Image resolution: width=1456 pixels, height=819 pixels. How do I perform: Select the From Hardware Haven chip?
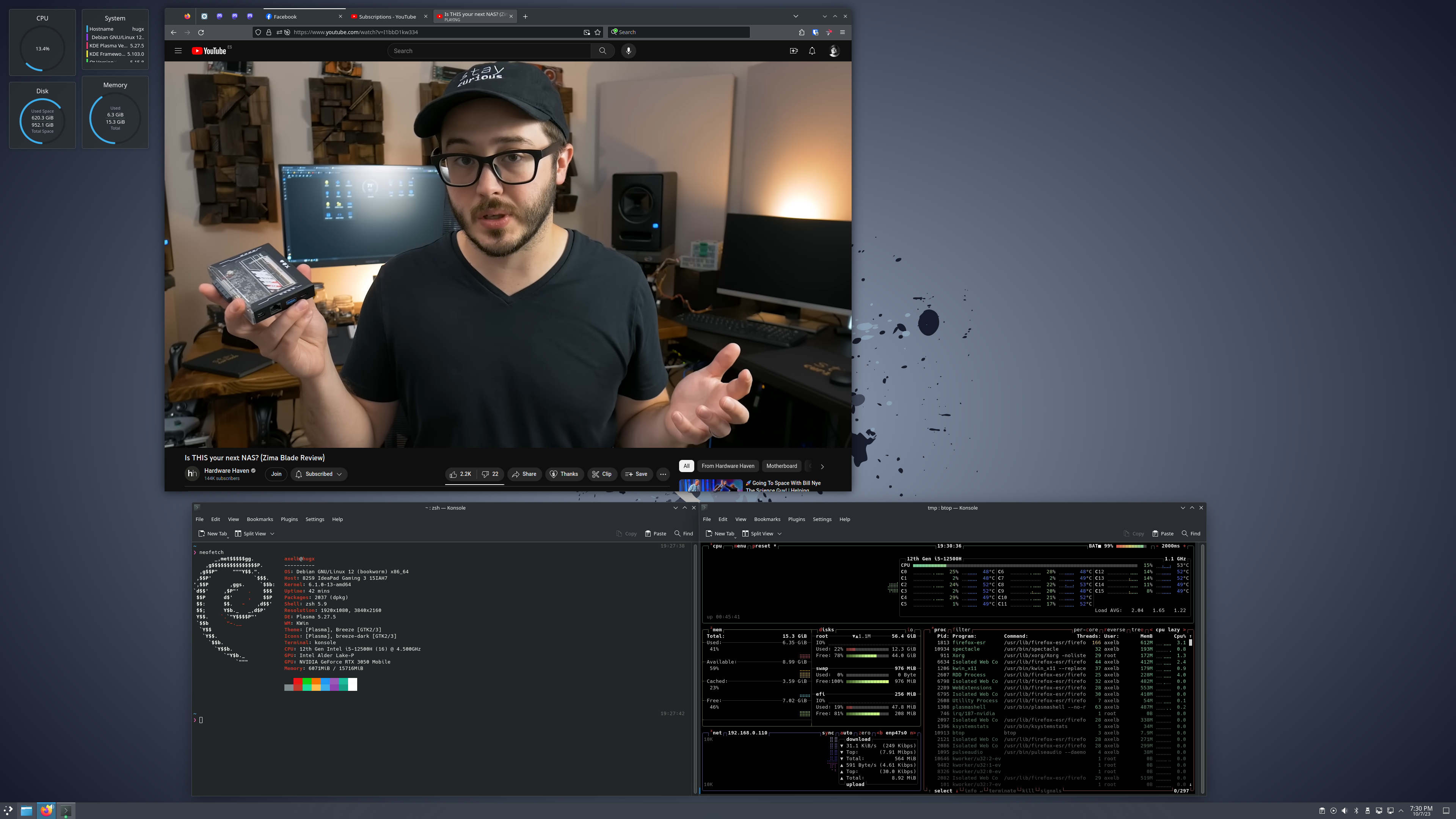[728, 466]
